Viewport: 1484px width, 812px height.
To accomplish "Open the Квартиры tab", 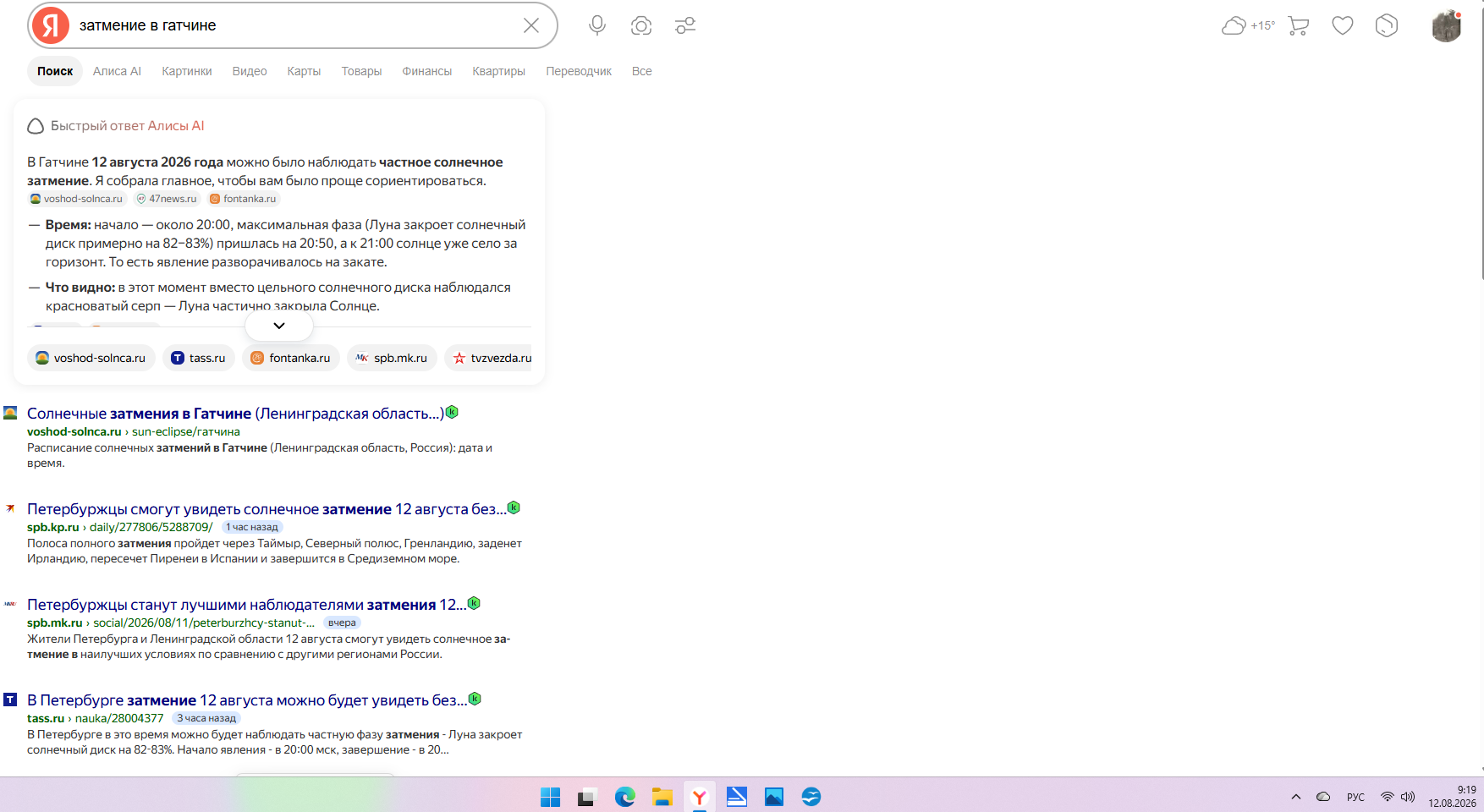I will pyautogui.click(x=498, y=71).
